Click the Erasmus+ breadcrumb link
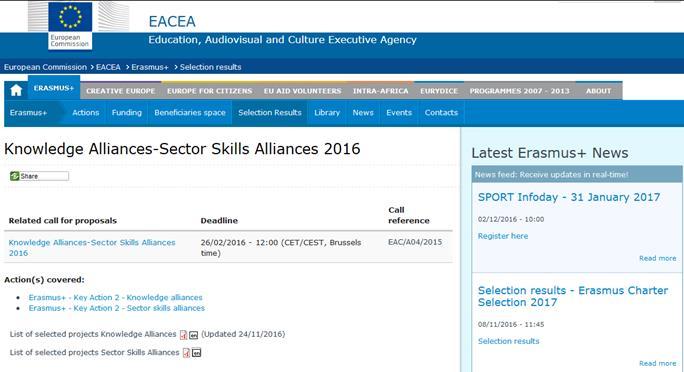Screen dimensions: 684x372 (150, 67)
